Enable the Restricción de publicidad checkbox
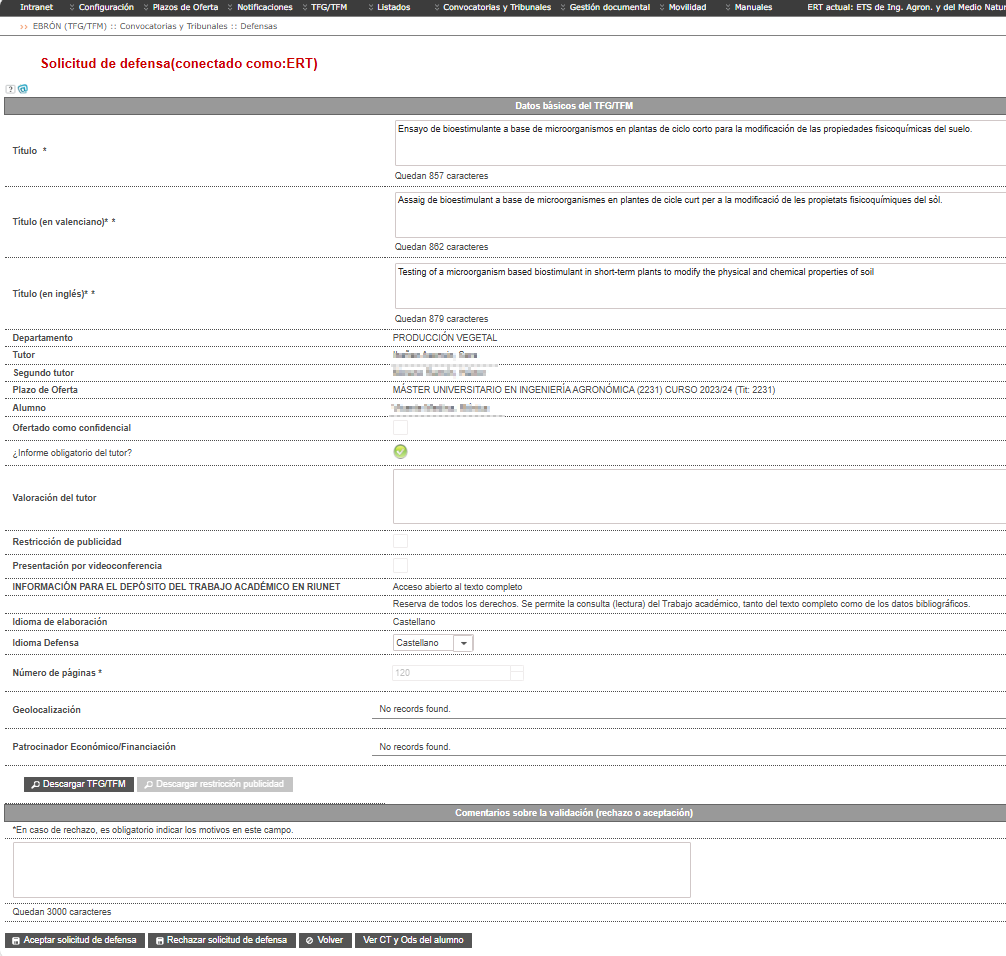 tap(400, 542)
